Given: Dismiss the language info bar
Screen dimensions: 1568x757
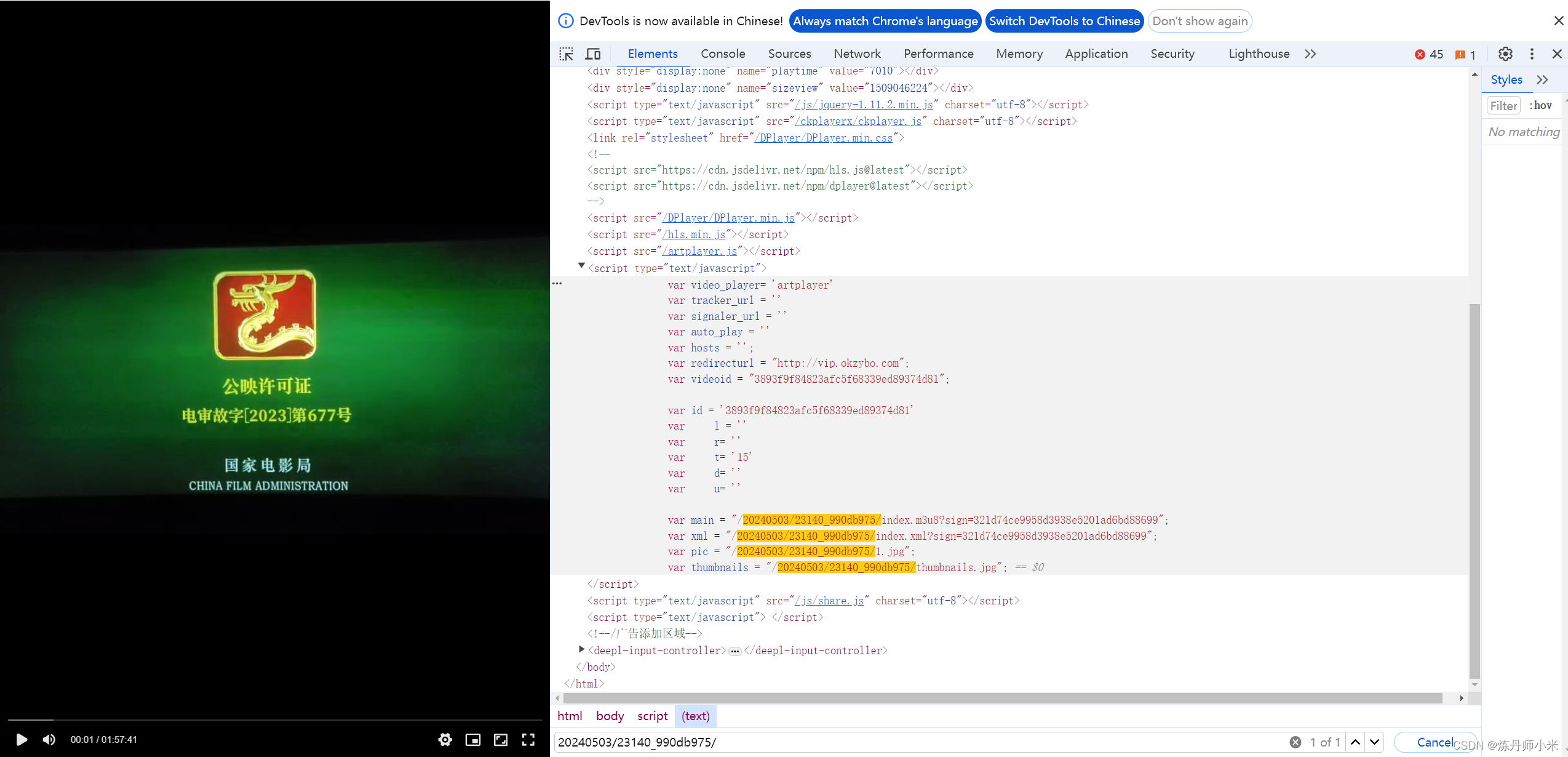Looking at the screenshot, I should point(1558,21).
